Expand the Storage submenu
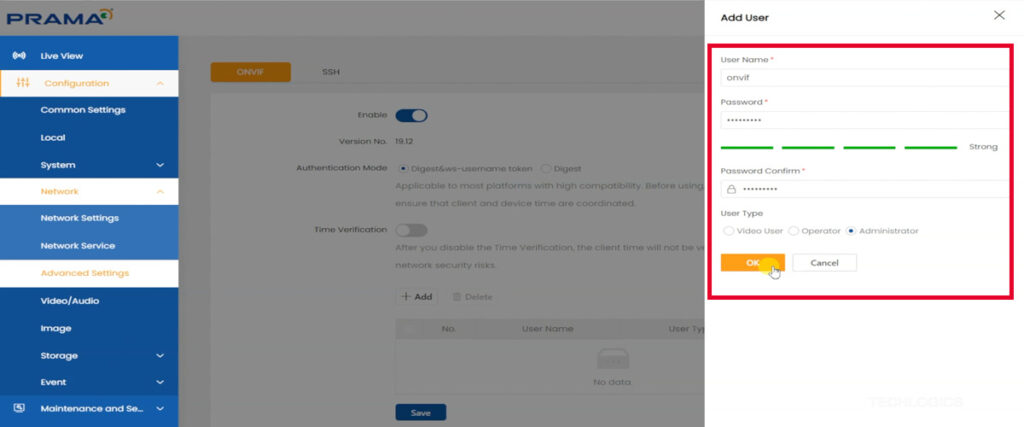Image resolution: width=1024 pixels, height=427 pixels. pyautogui.click(x=160, y=355)
